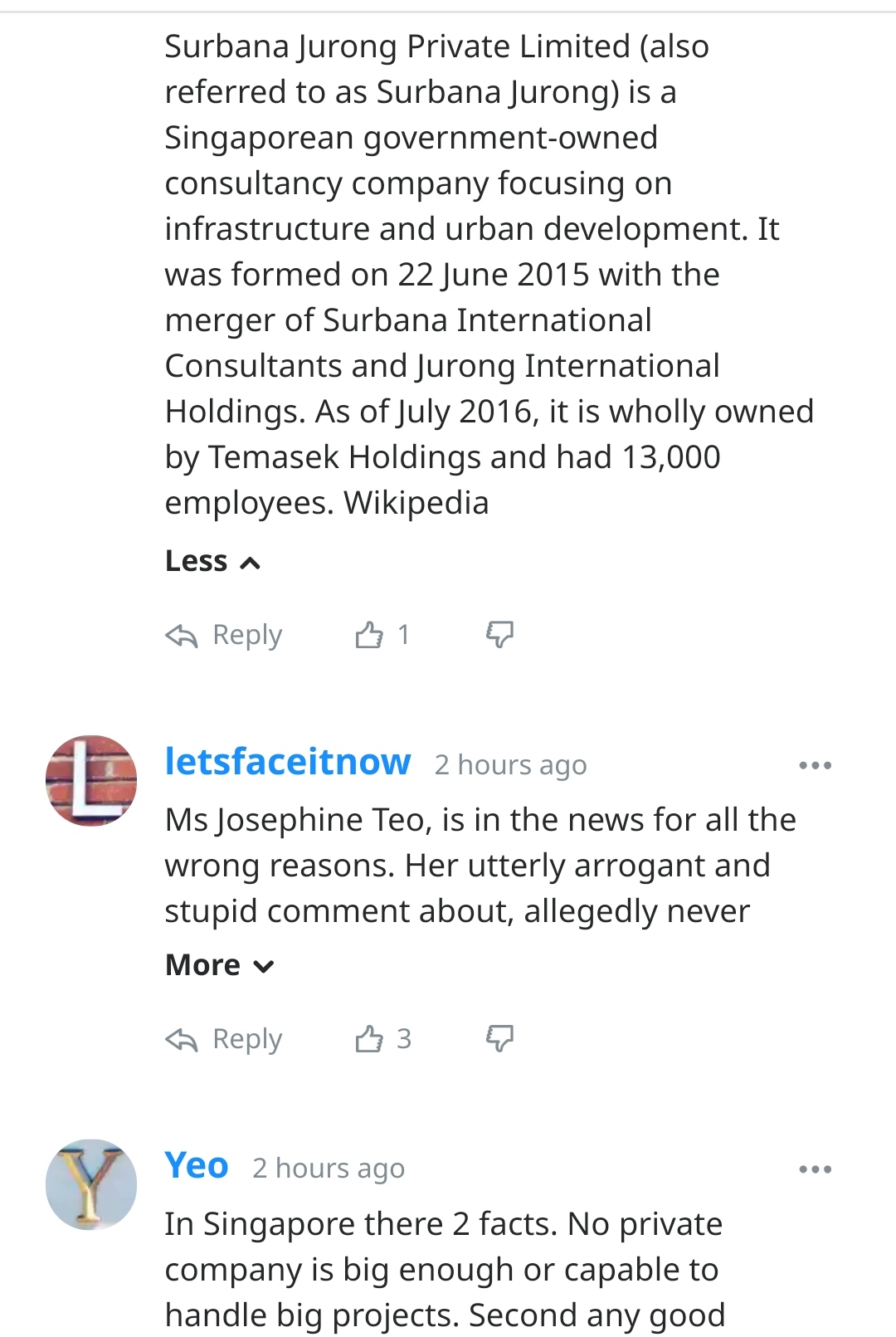
Task: Open Yeo's profile username link
Action: (197, 1166)
